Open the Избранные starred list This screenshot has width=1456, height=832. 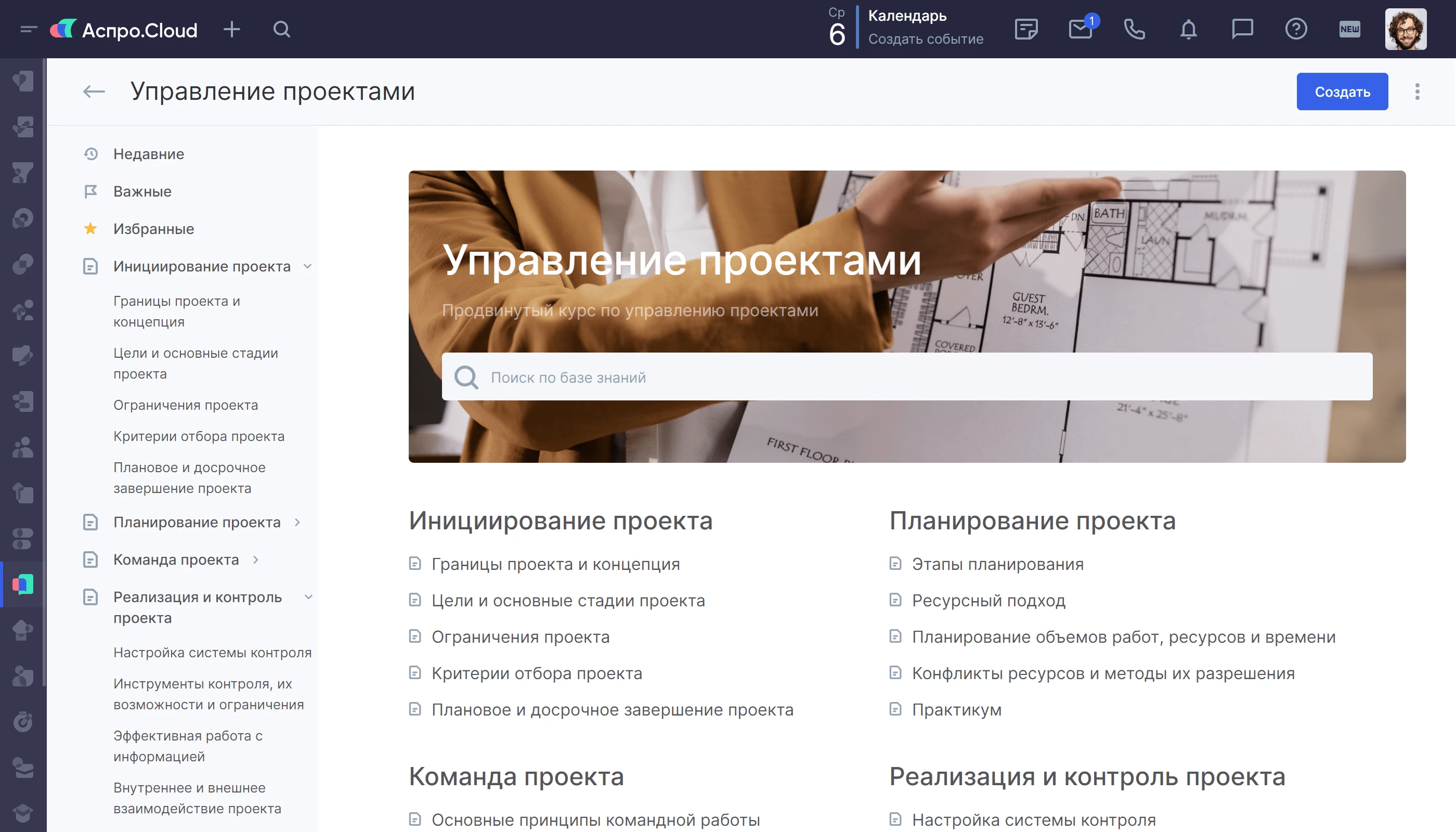[x=153, y=229]
